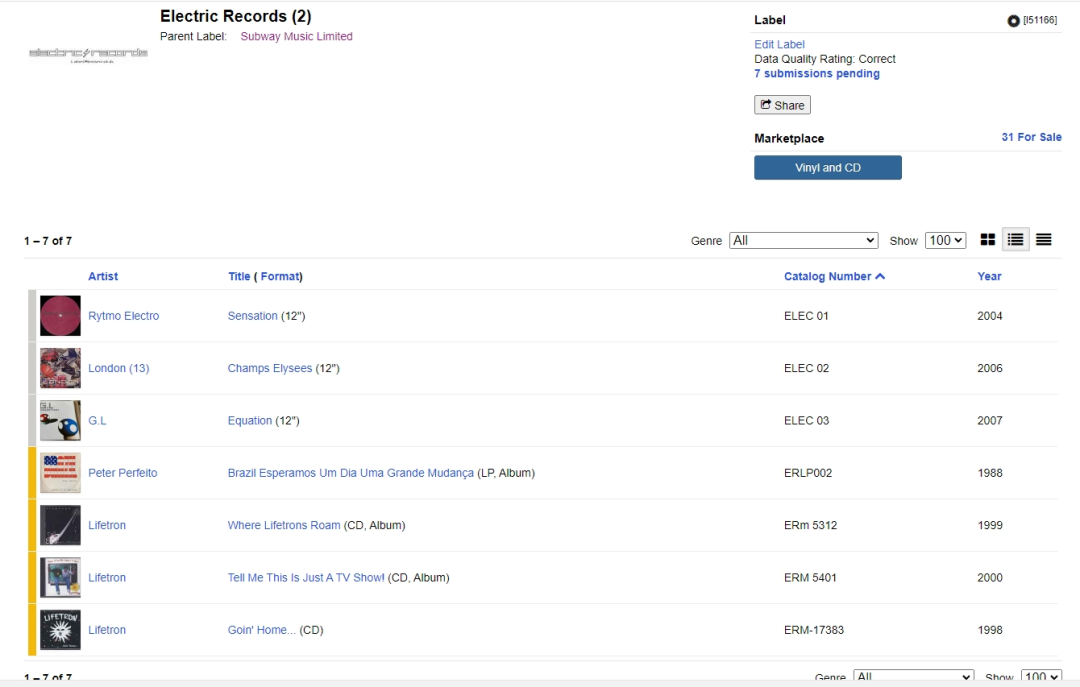Open the Genre filter dropdown
The image size is (1080, 687).
pos(804,240)
